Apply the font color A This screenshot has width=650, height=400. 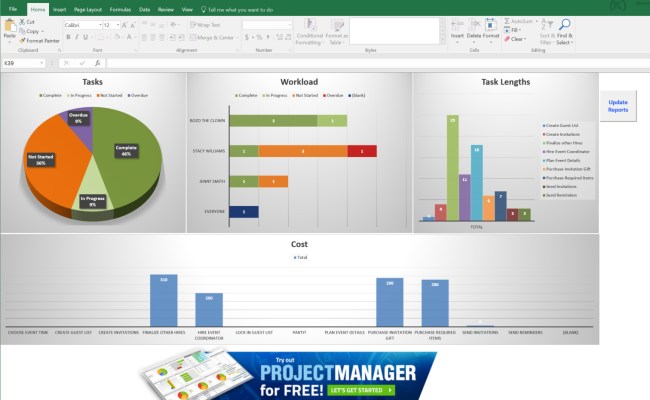click(x=129, y=37)
